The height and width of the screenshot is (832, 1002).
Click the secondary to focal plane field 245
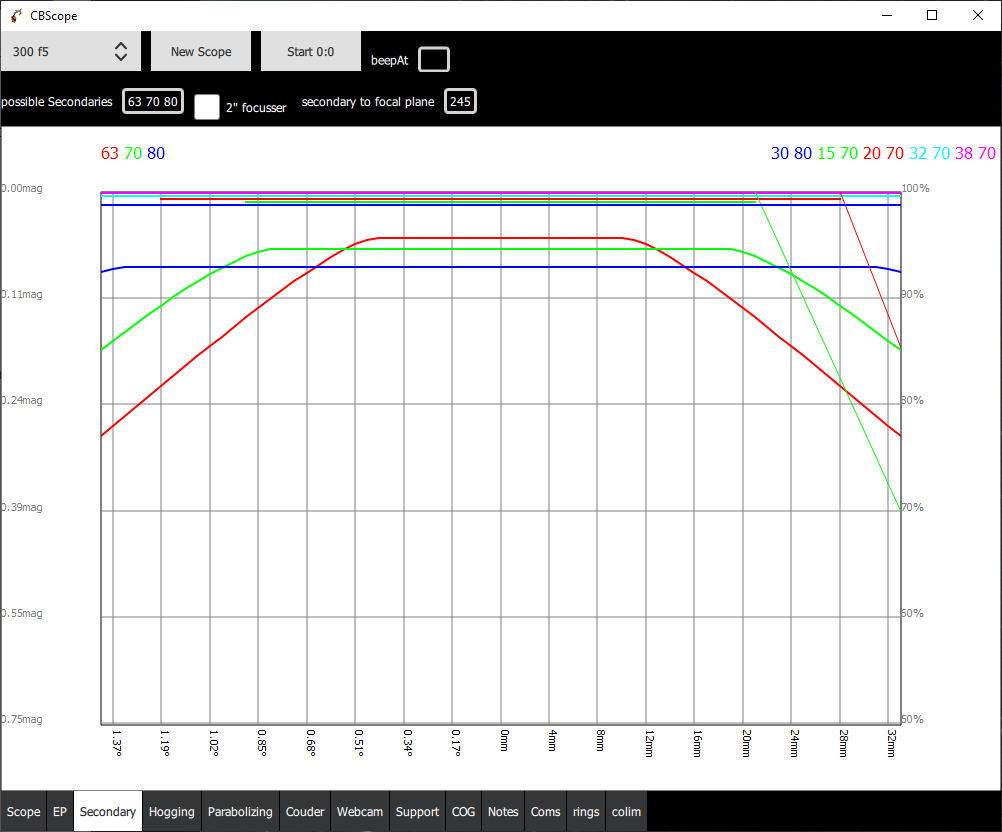coord(460,102)
